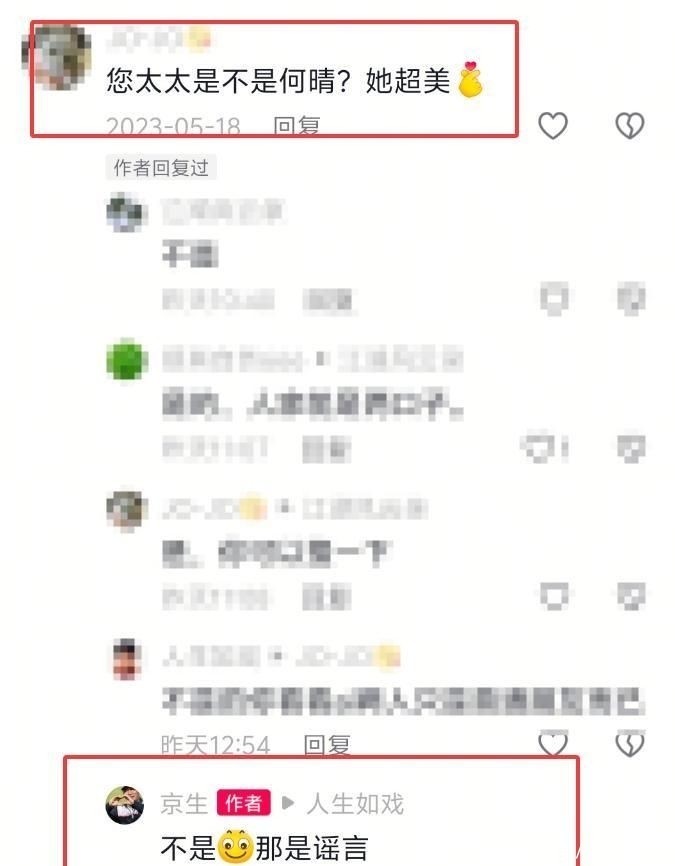The image size is (675, 866).
Task: Dislike the green-avatar user's blurred reply
Action: point(631,448)
